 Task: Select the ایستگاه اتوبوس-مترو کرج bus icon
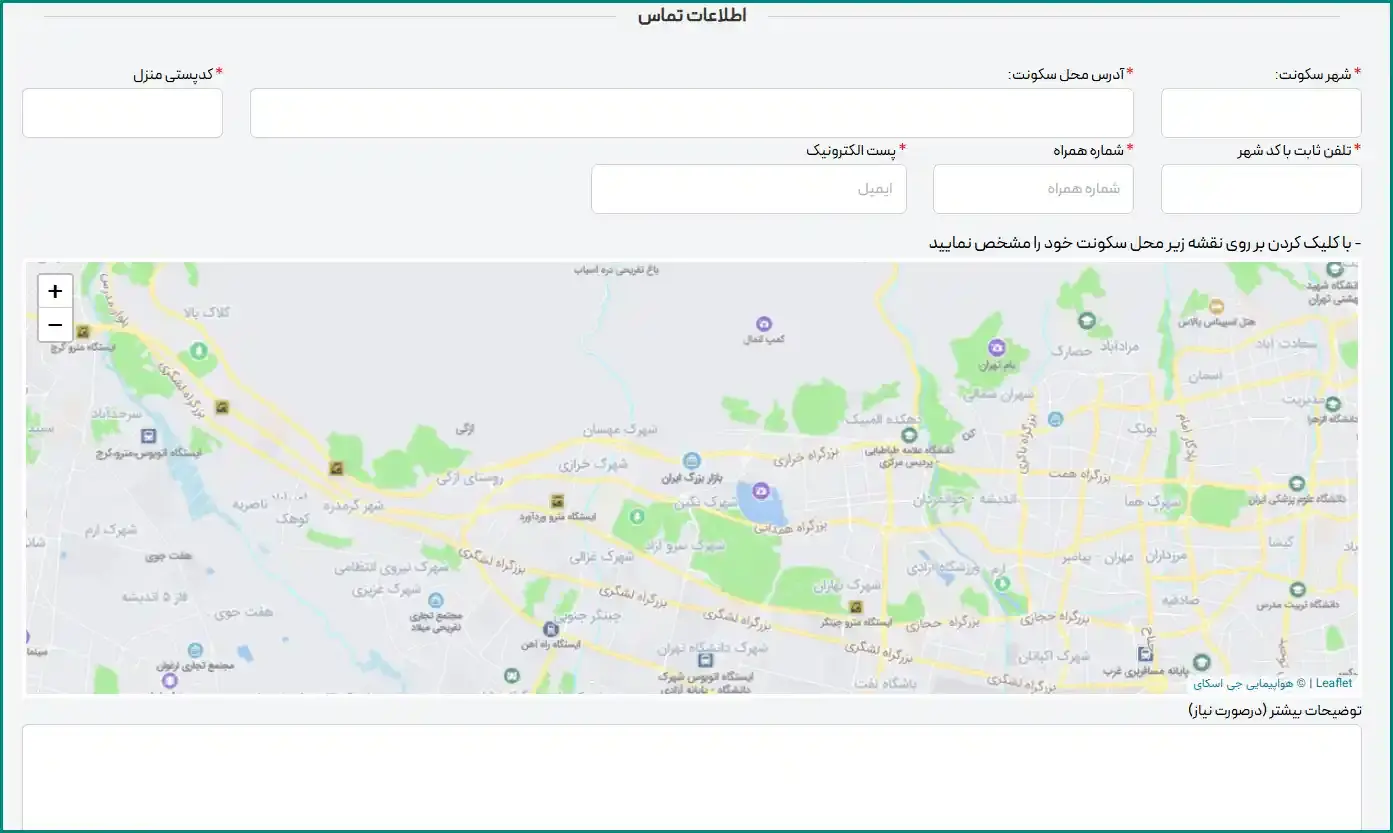149,436
